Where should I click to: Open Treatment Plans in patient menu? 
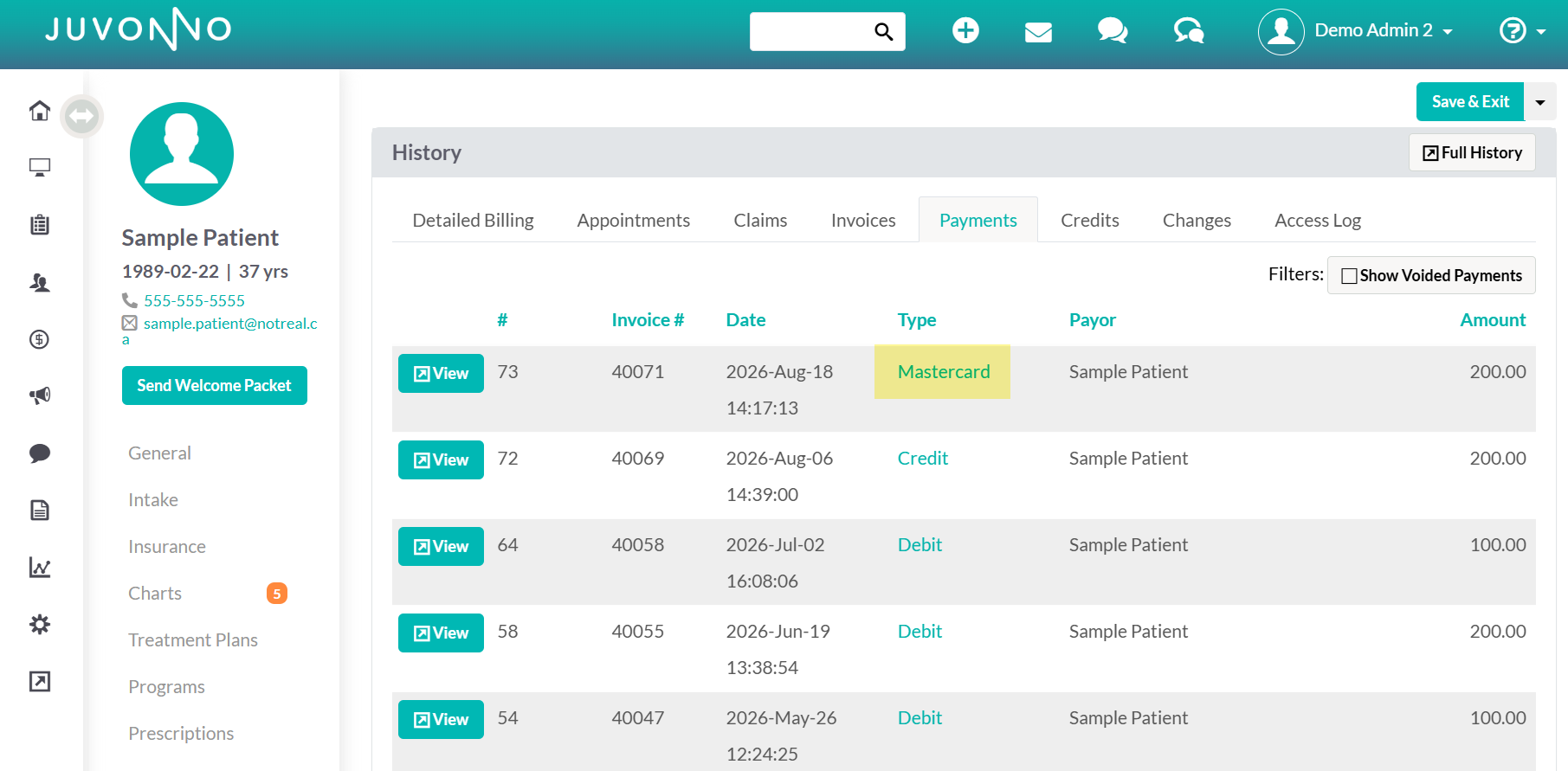click(x=193, y=639)
